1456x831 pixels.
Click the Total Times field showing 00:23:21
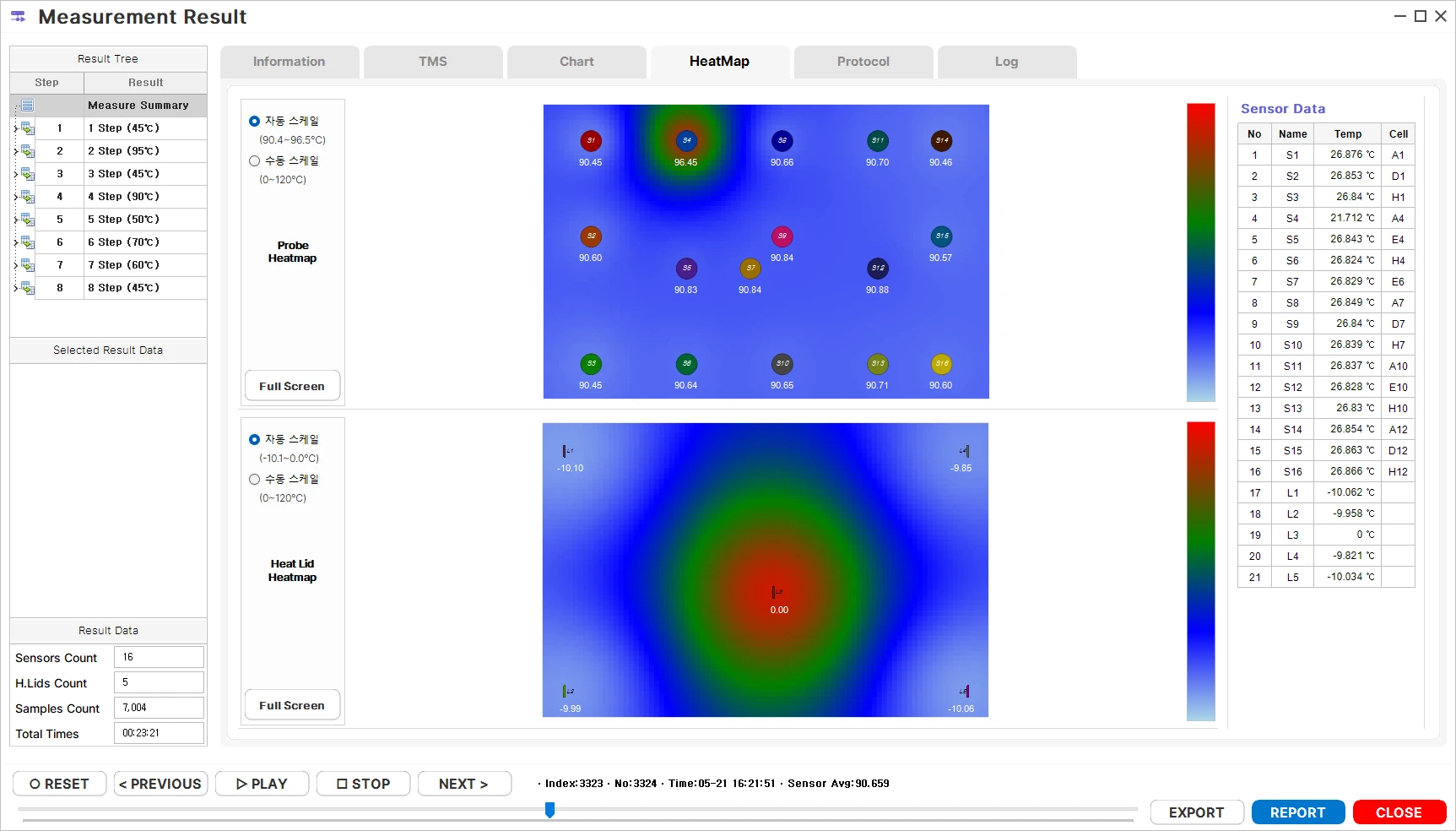[x=159, y=733]
